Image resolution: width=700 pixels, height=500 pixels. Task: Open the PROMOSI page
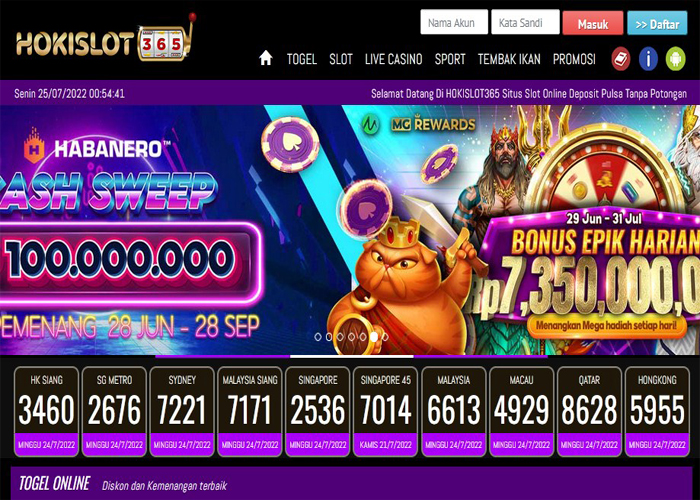tap(574, 59)
